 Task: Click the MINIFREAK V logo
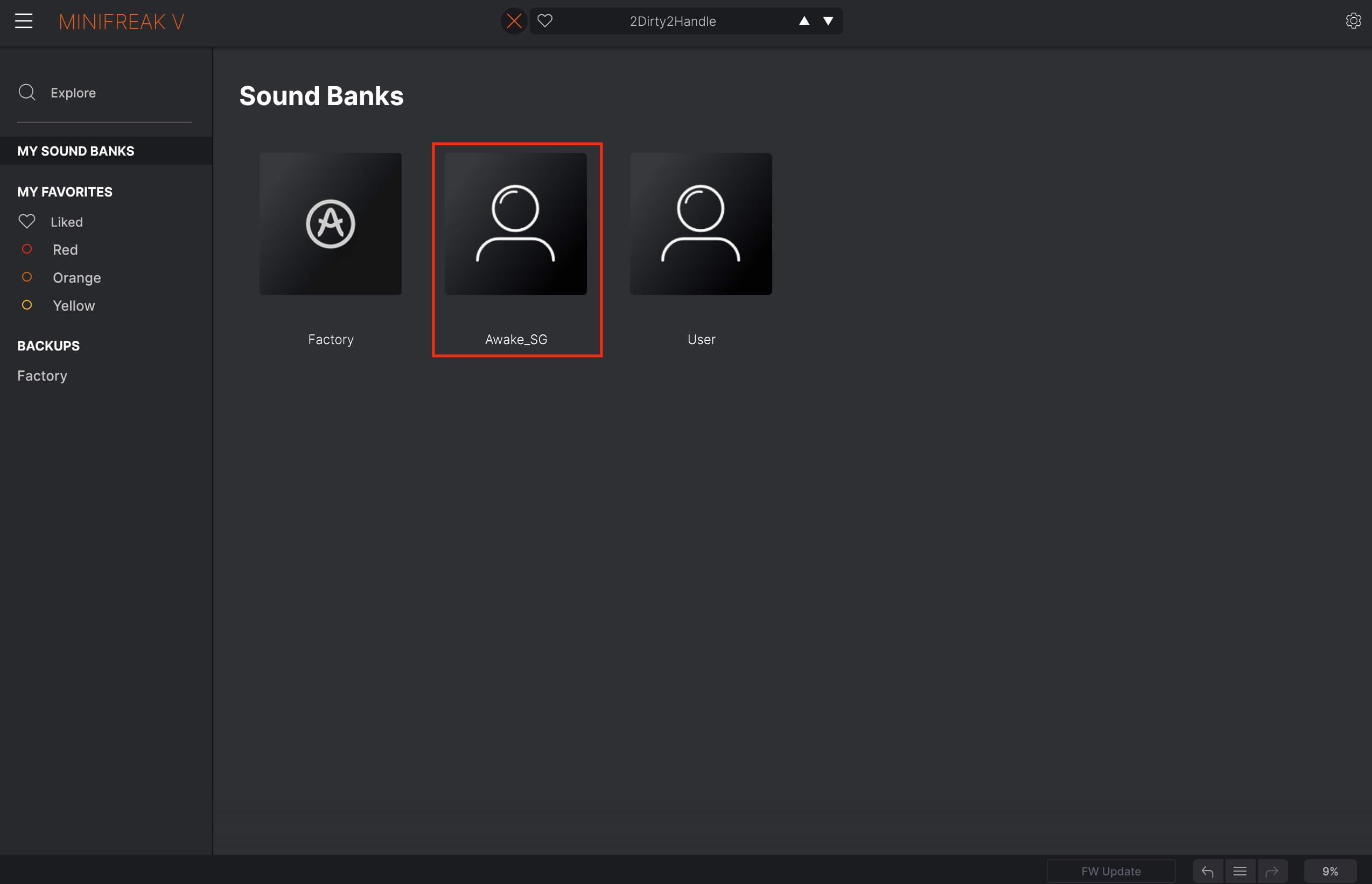point(122,22)
